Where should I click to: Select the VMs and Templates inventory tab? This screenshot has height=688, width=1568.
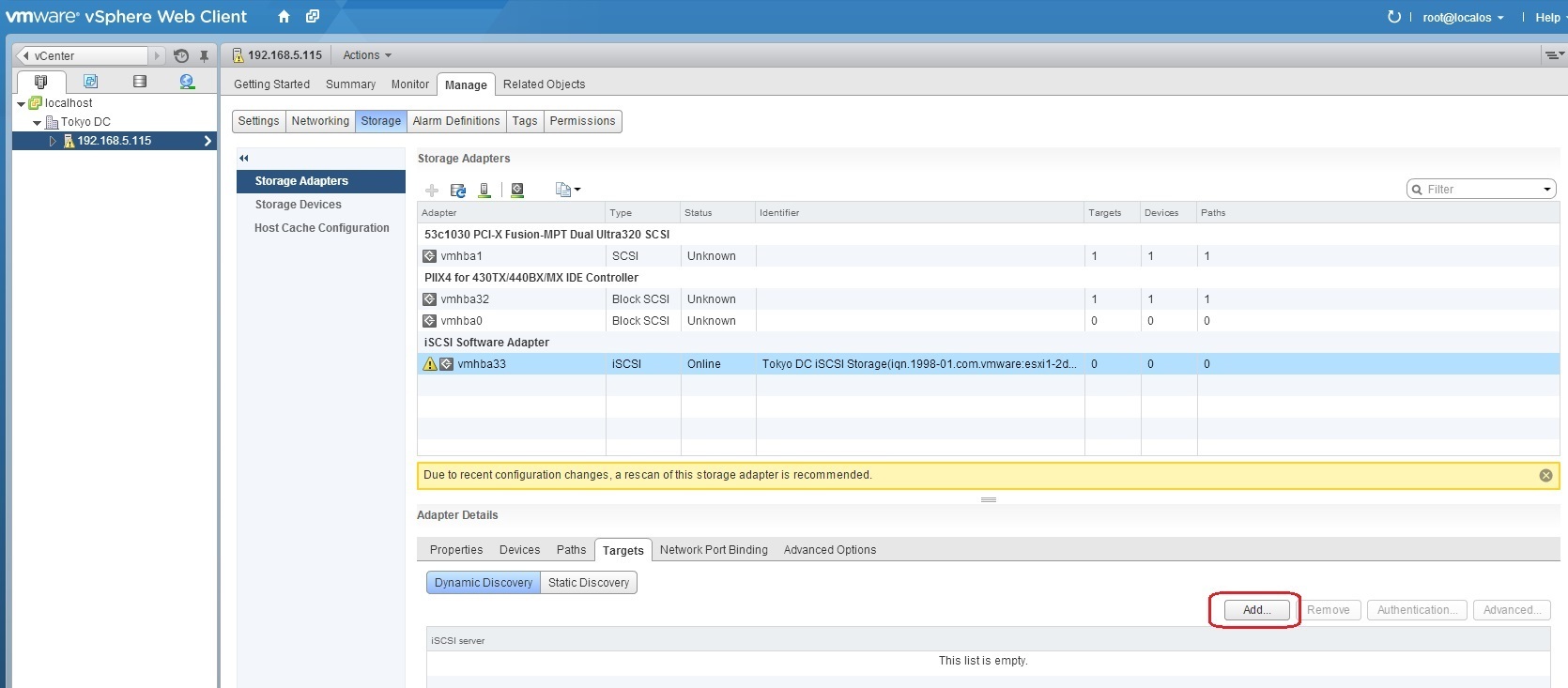[x=90, y=82]
